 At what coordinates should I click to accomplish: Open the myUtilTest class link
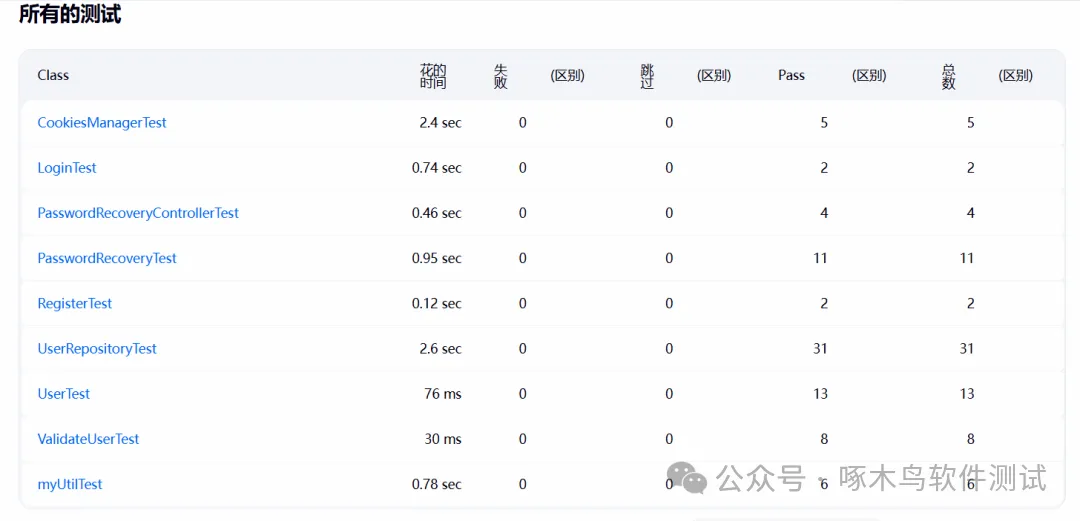pyautogui.click(x=70, y=484)
